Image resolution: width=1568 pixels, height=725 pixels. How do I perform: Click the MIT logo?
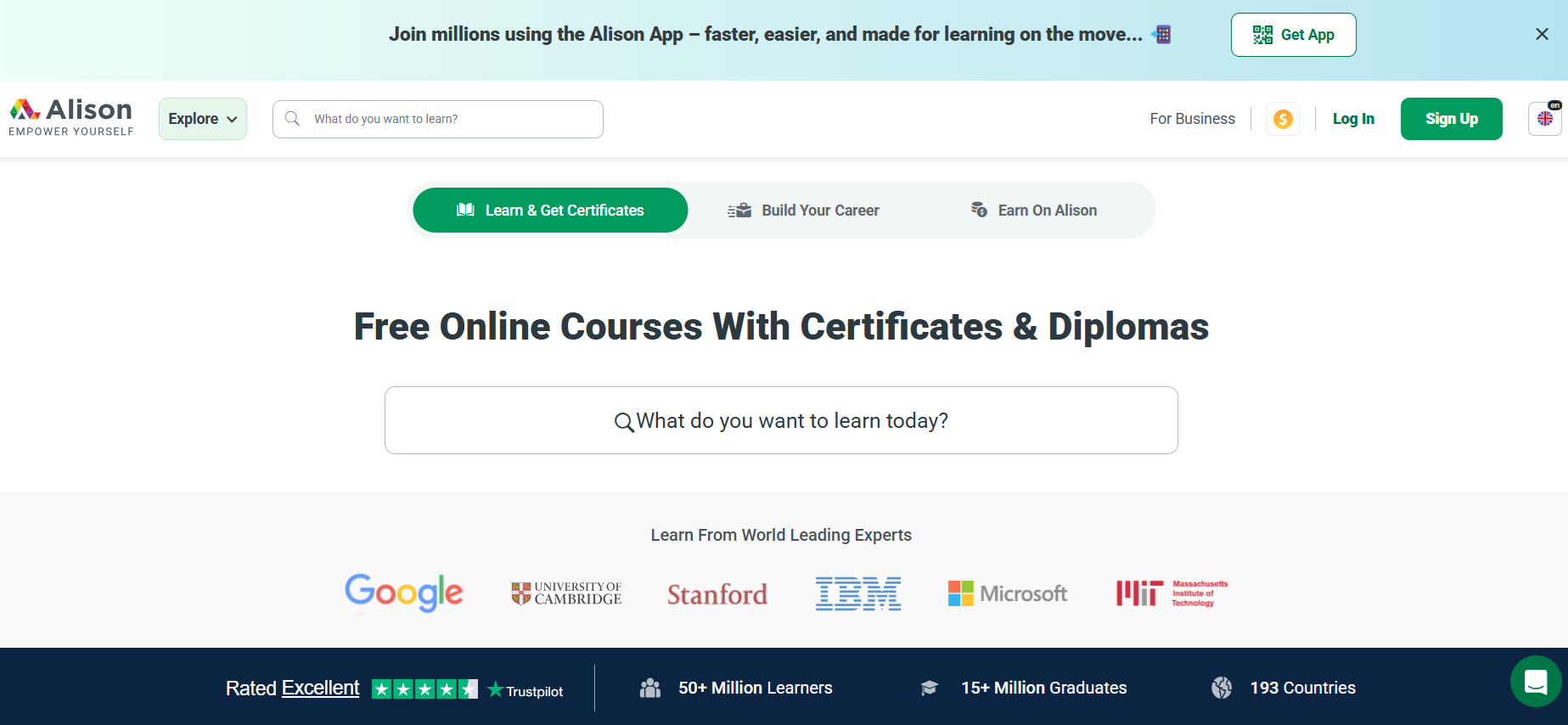[1172, 593]
